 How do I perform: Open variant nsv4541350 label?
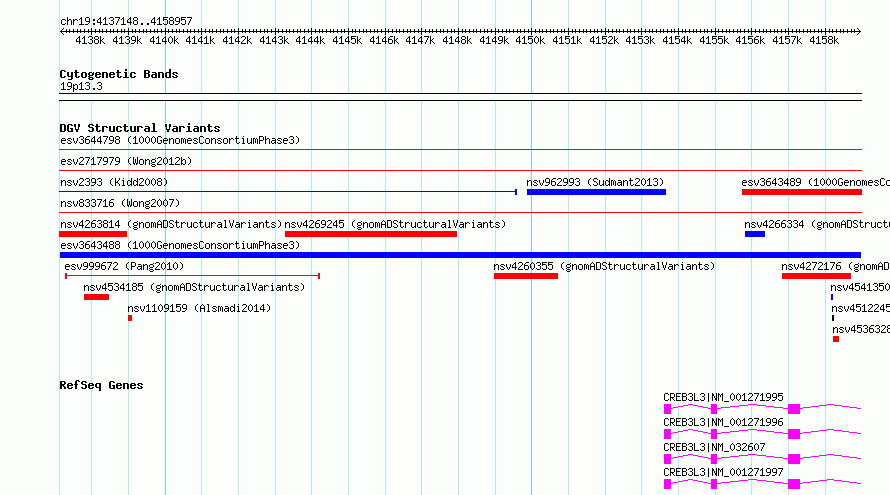tap(860, 287)
